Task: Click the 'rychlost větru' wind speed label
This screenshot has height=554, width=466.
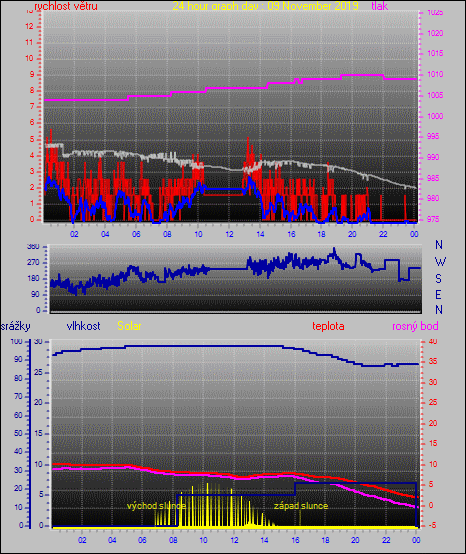Action: pos(66,6)
